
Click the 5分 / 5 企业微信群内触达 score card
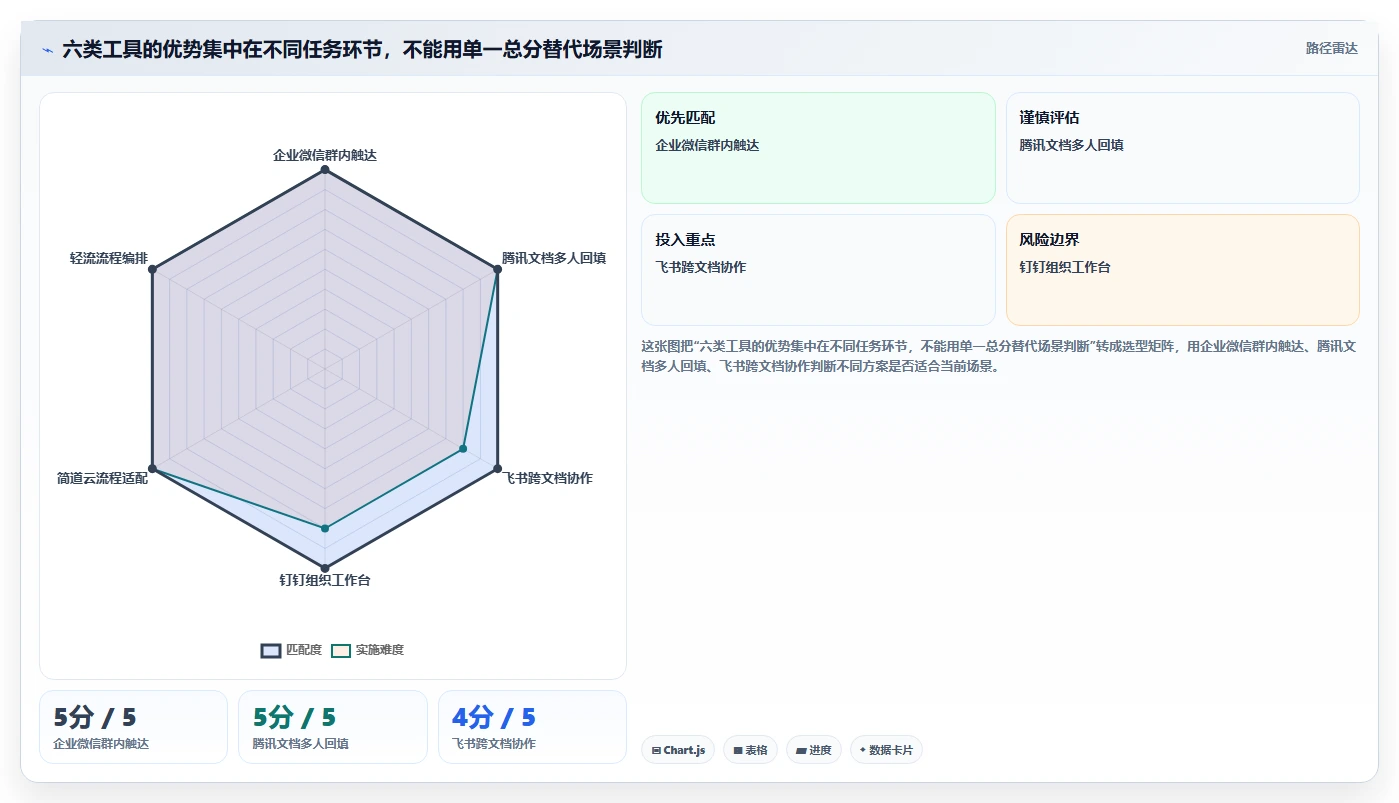point(133,727)
